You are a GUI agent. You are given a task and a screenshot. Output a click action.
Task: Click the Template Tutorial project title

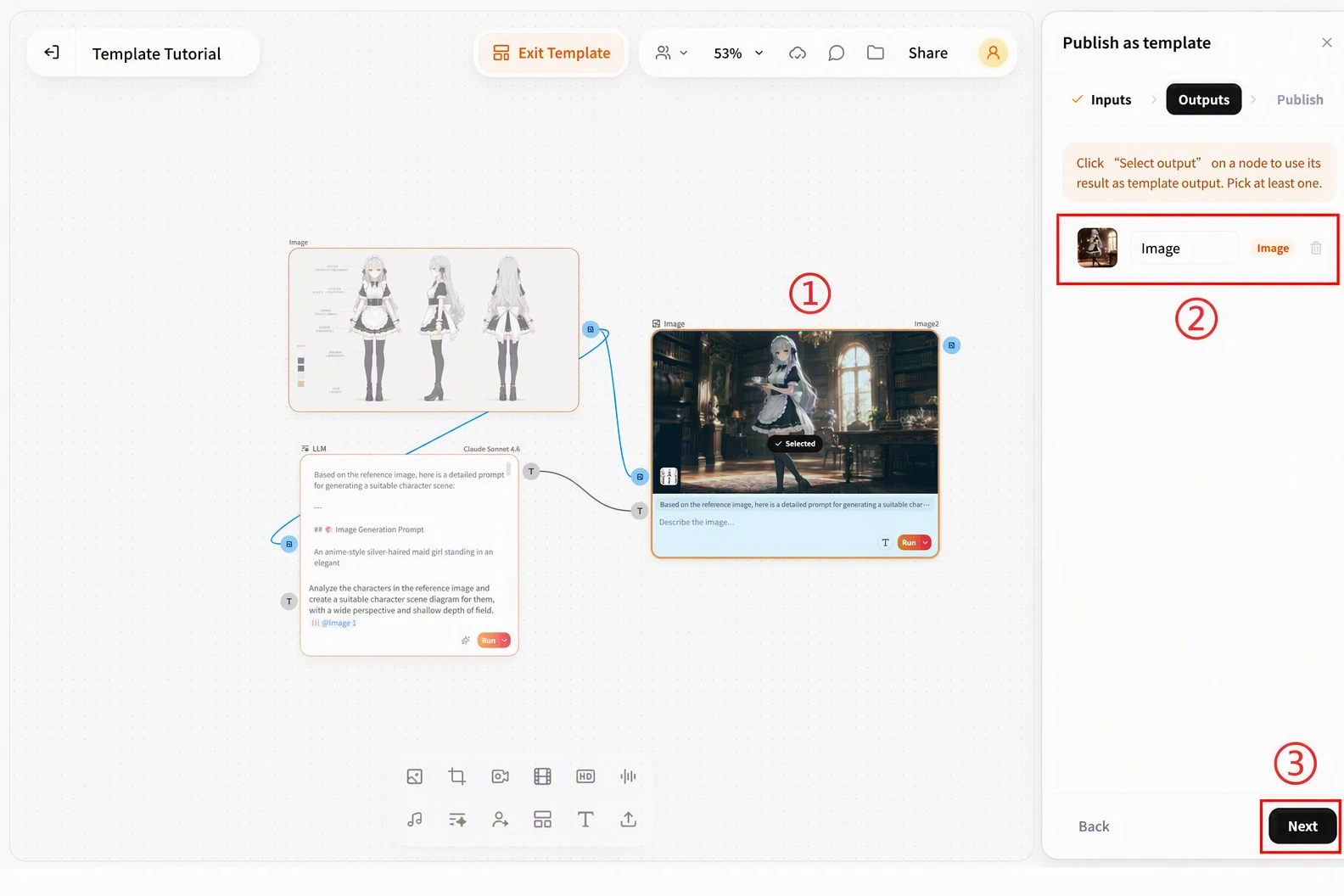pyautogui.click(x=156, y=53)
